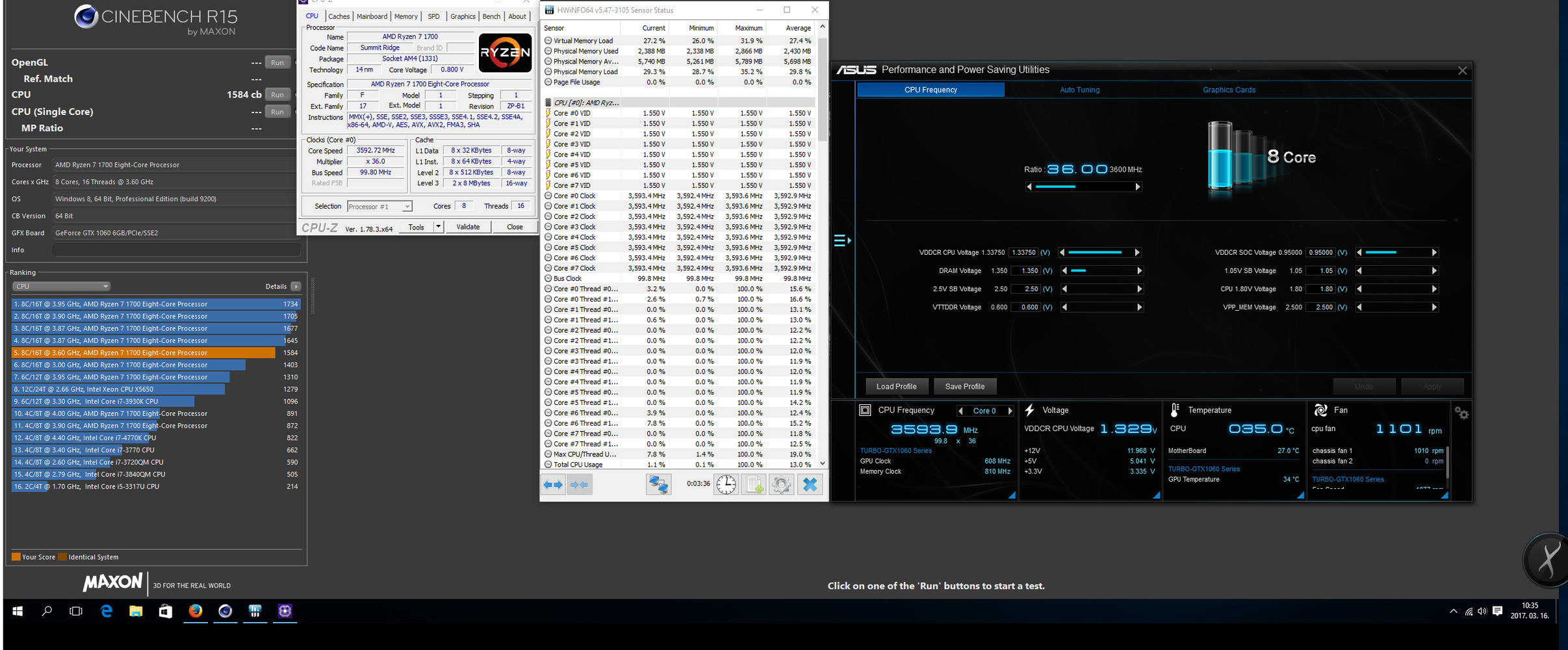Open CPU-Z Tools dropdown arrow
This screenshot has width=1568, height=650.
coord(439,227)
